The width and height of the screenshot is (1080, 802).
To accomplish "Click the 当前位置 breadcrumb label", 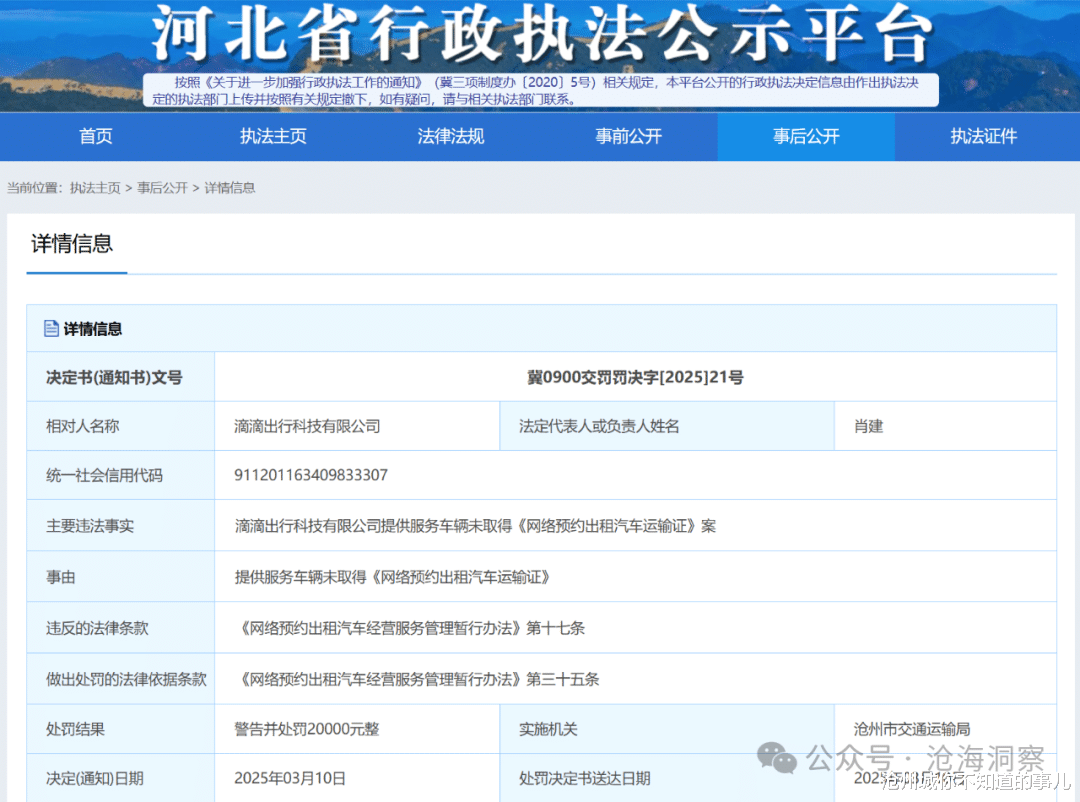I will click(x=34, y=188).
